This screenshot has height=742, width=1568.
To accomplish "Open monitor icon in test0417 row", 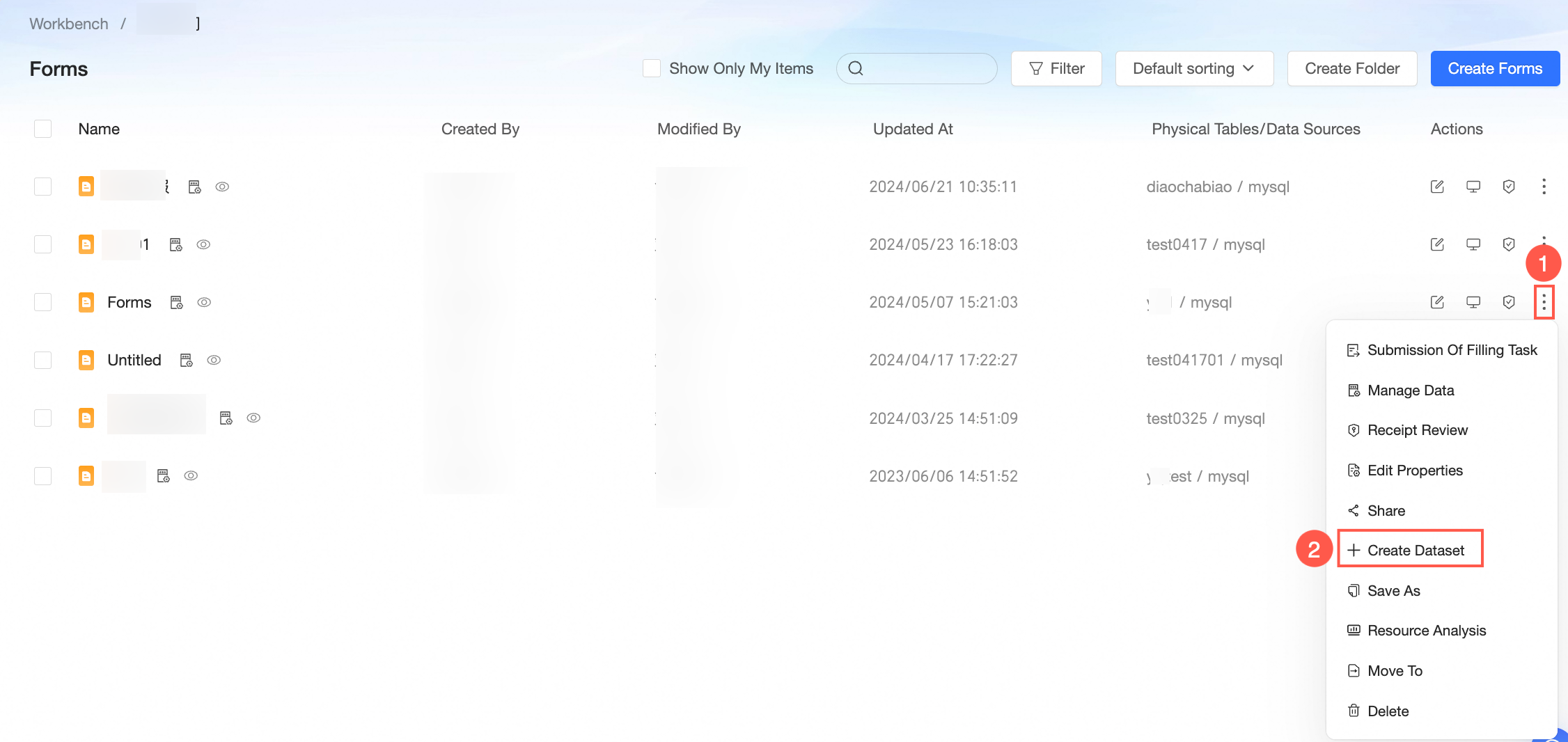I will tap(1473, 244).
